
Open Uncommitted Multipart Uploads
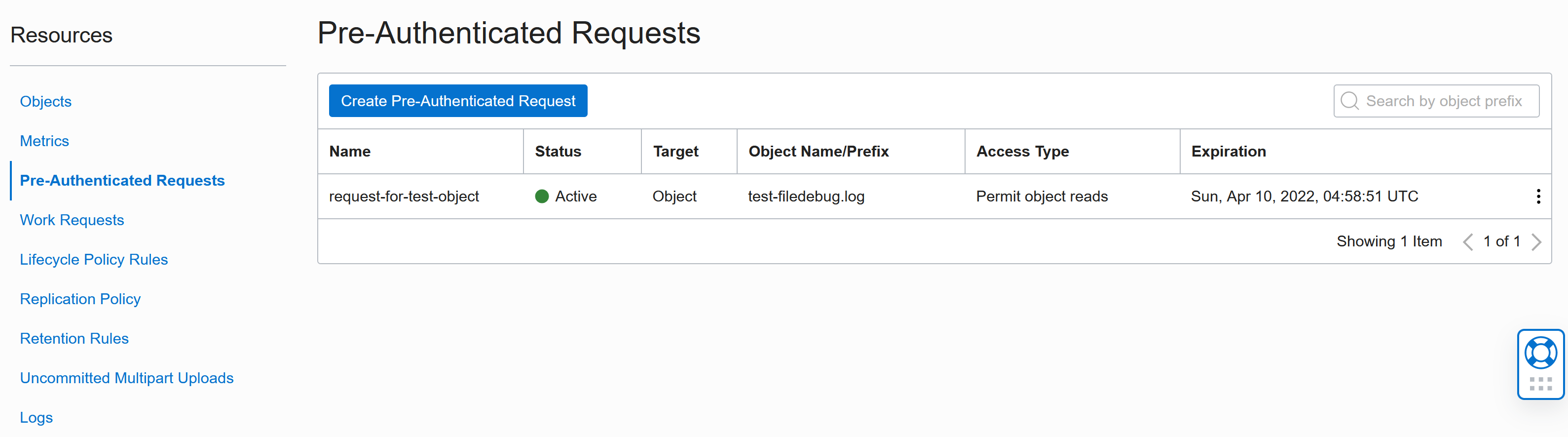(x=127, y=378)
